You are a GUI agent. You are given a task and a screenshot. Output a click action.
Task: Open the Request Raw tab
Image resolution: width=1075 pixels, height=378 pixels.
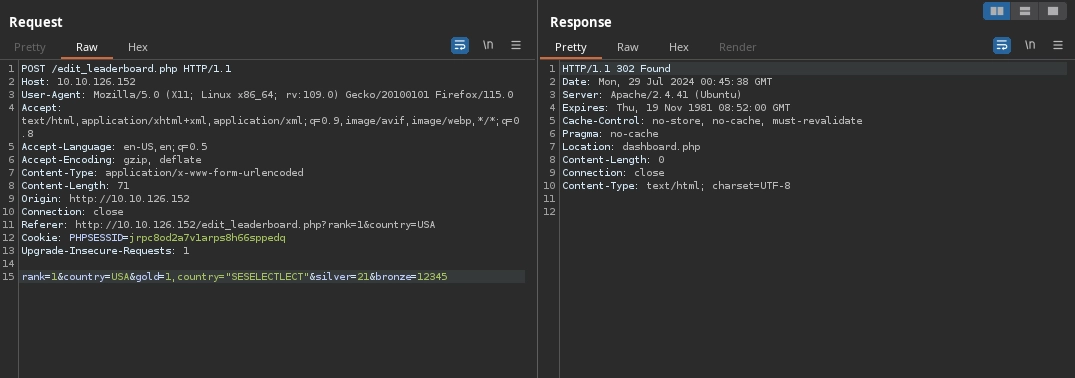pos(86,47)
